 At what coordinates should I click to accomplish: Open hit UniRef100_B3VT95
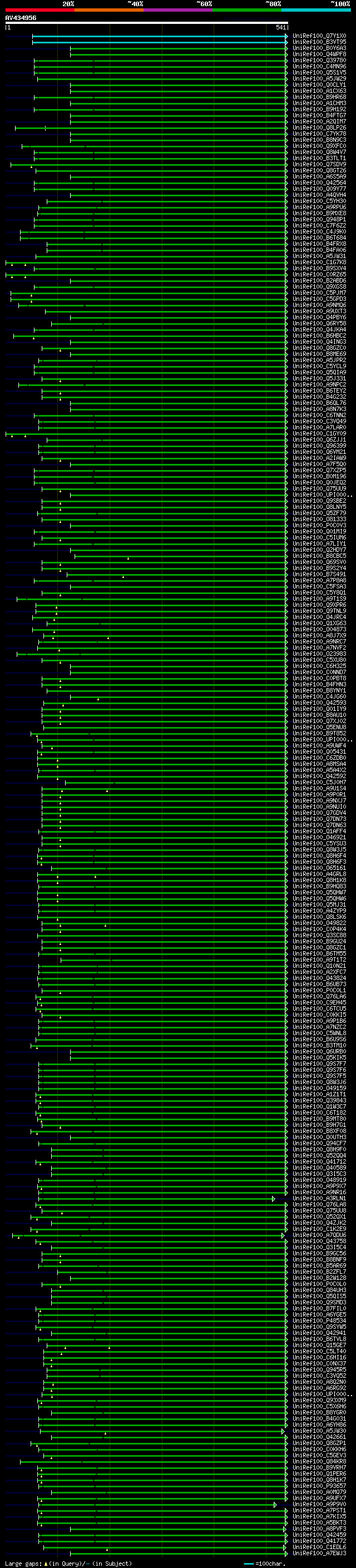[319, 42]
